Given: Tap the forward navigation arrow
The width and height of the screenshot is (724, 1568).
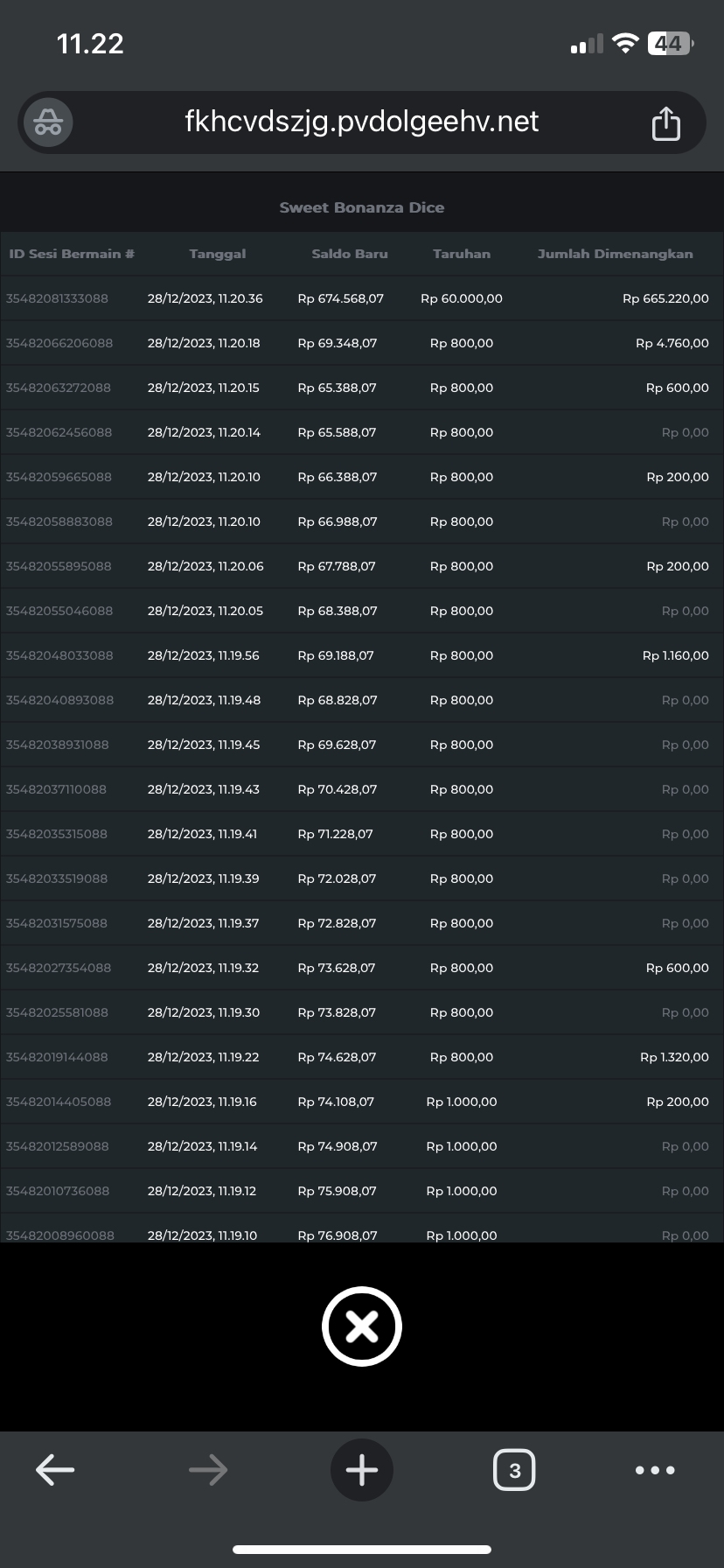Looking at the screenshot, I should [x=208, y=1470].
